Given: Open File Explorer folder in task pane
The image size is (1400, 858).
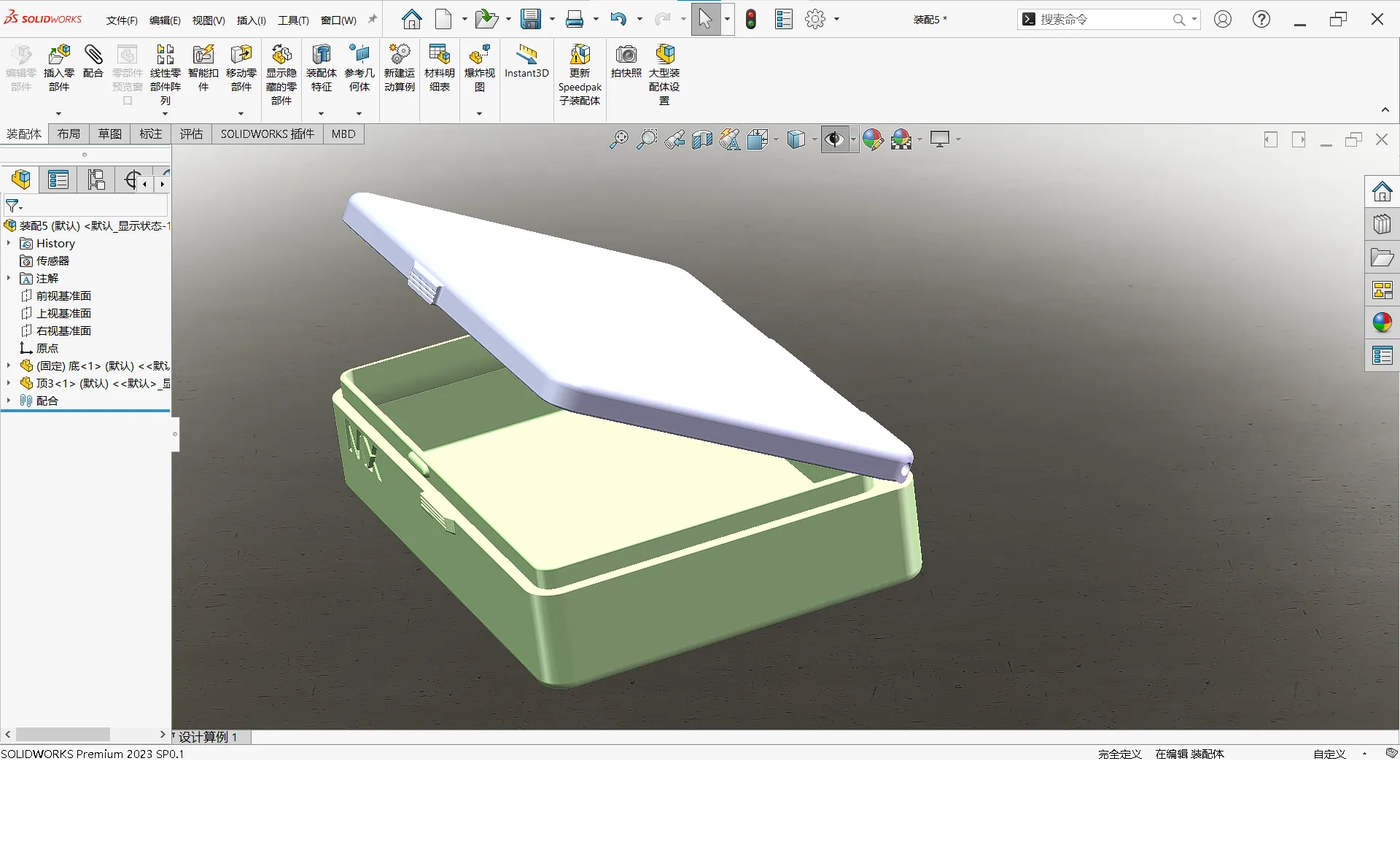Looking at the screenshot, I should (1382, 258).
